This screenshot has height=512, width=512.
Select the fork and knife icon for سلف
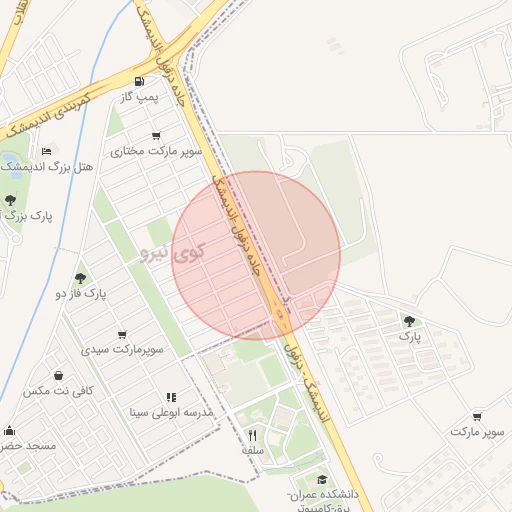253,435
